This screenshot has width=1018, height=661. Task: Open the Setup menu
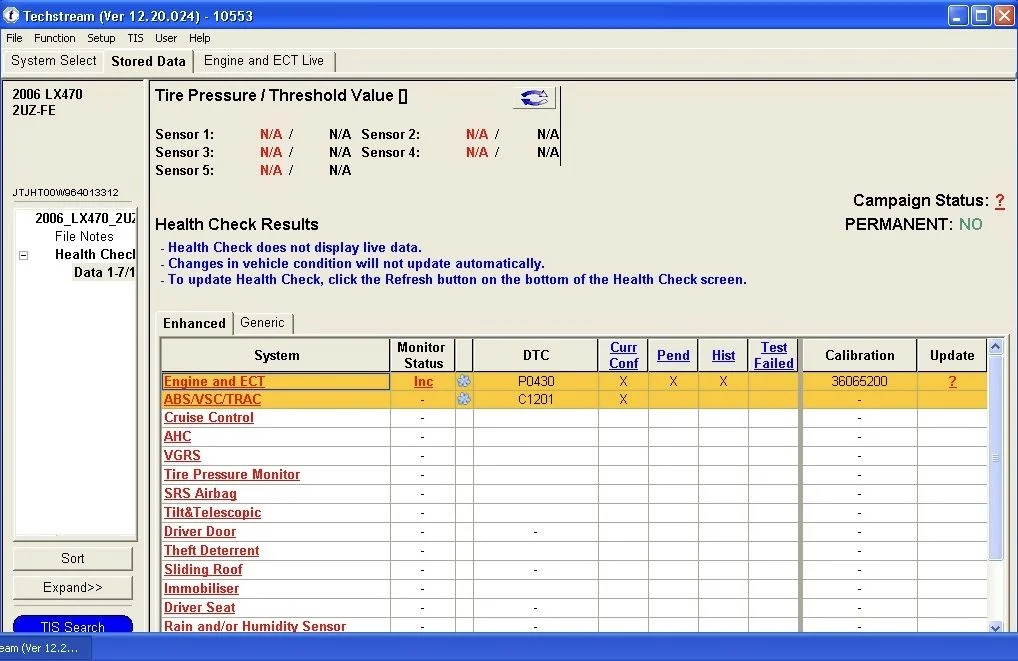pos(101,38)
